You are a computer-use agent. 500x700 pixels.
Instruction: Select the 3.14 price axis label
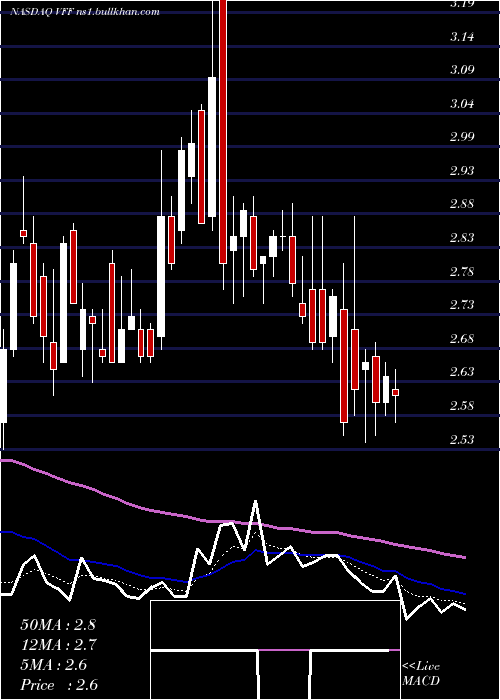(462, 37)
